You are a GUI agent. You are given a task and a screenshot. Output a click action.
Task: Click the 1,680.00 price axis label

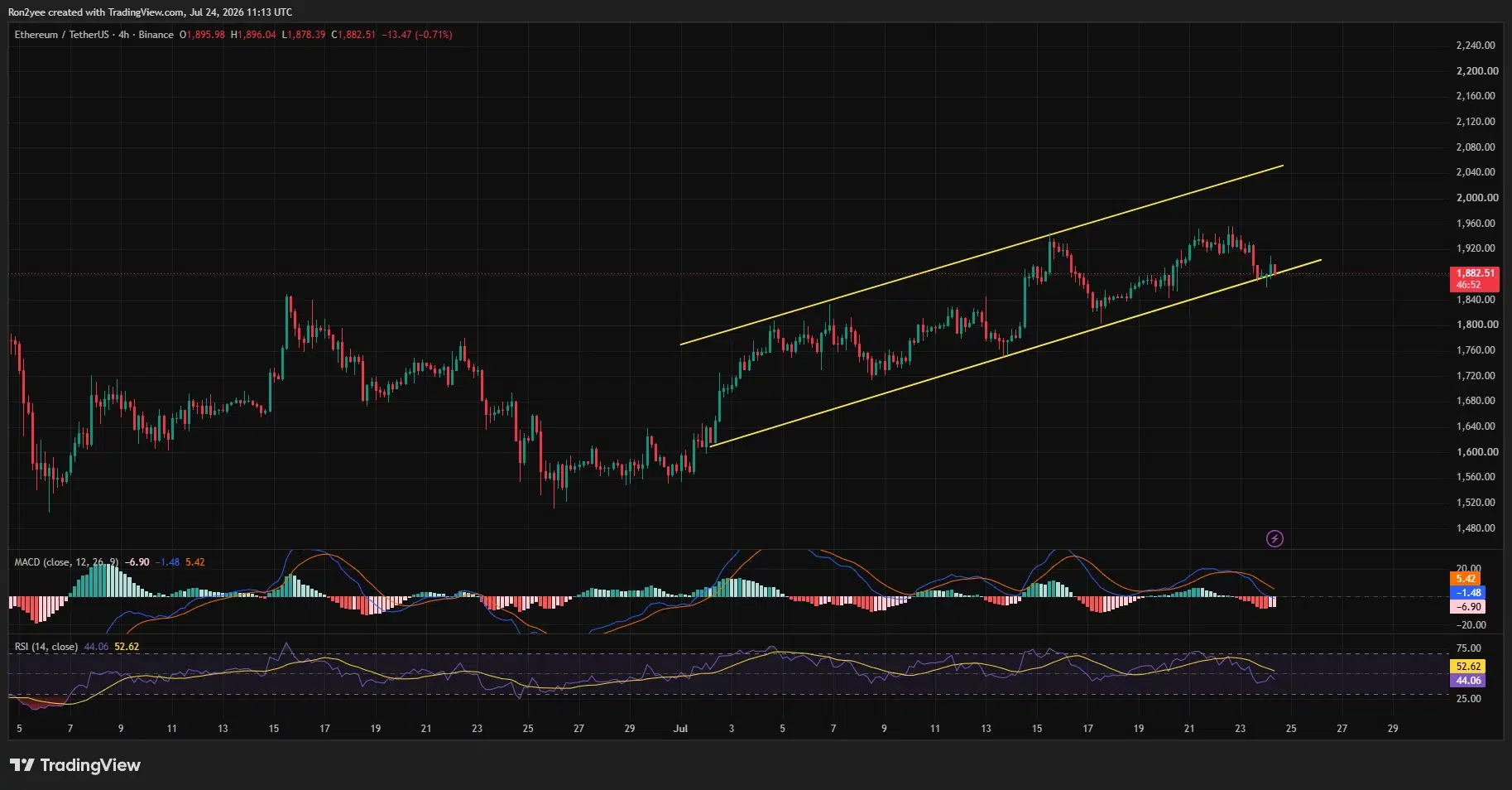1476,401
